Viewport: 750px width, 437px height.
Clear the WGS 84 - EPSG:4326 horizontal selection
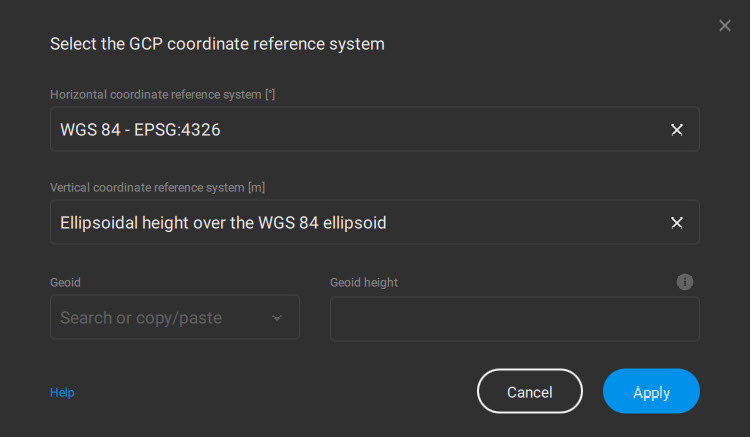pyautogui.click(x=677, y=130)
